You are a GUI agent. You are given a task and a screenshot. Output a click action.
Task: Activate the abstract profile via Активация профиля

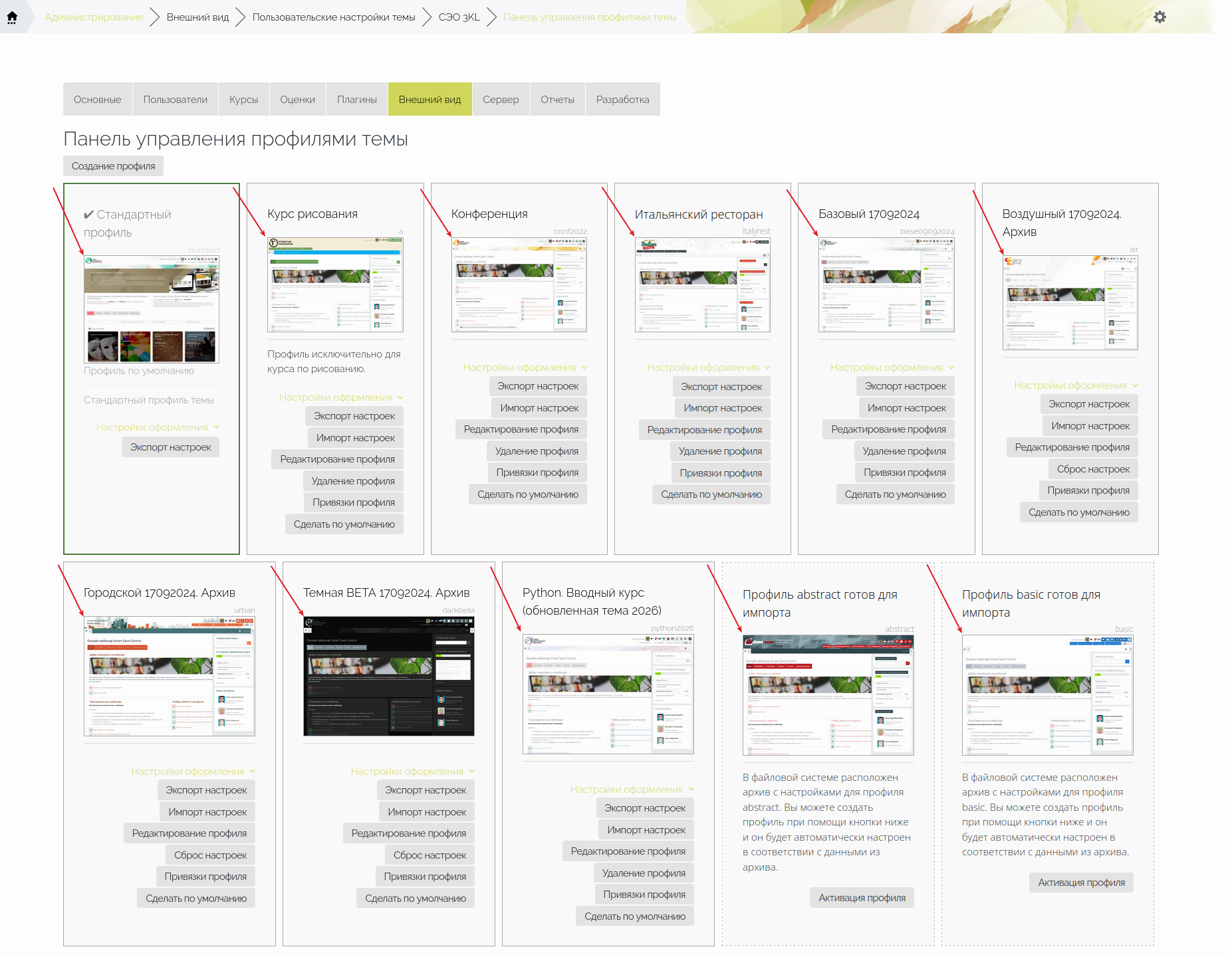pos(862,898)
